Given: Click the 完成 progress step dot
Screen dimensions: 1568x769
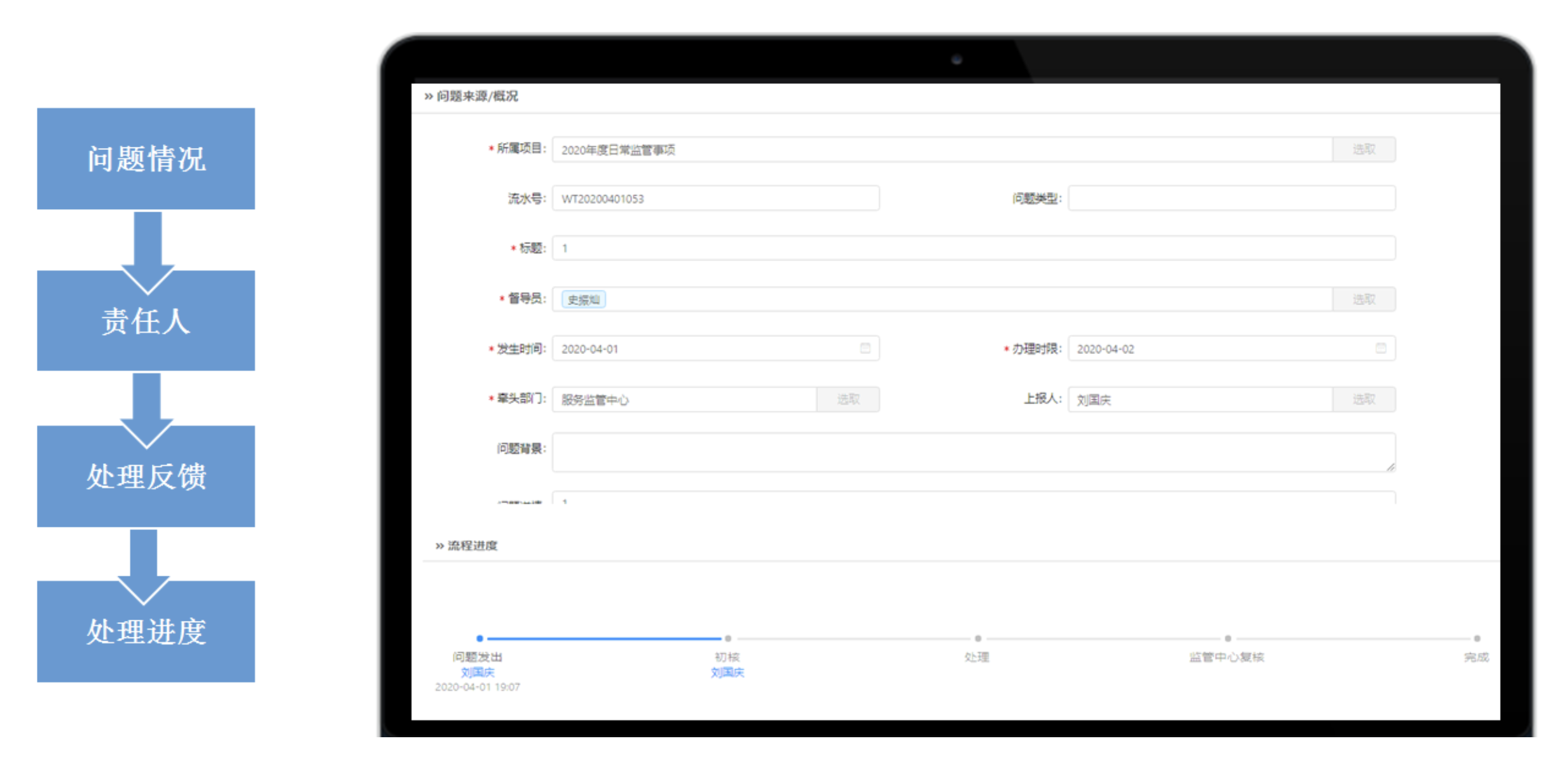Looking at the screenshot, I should pos(1476,638).
